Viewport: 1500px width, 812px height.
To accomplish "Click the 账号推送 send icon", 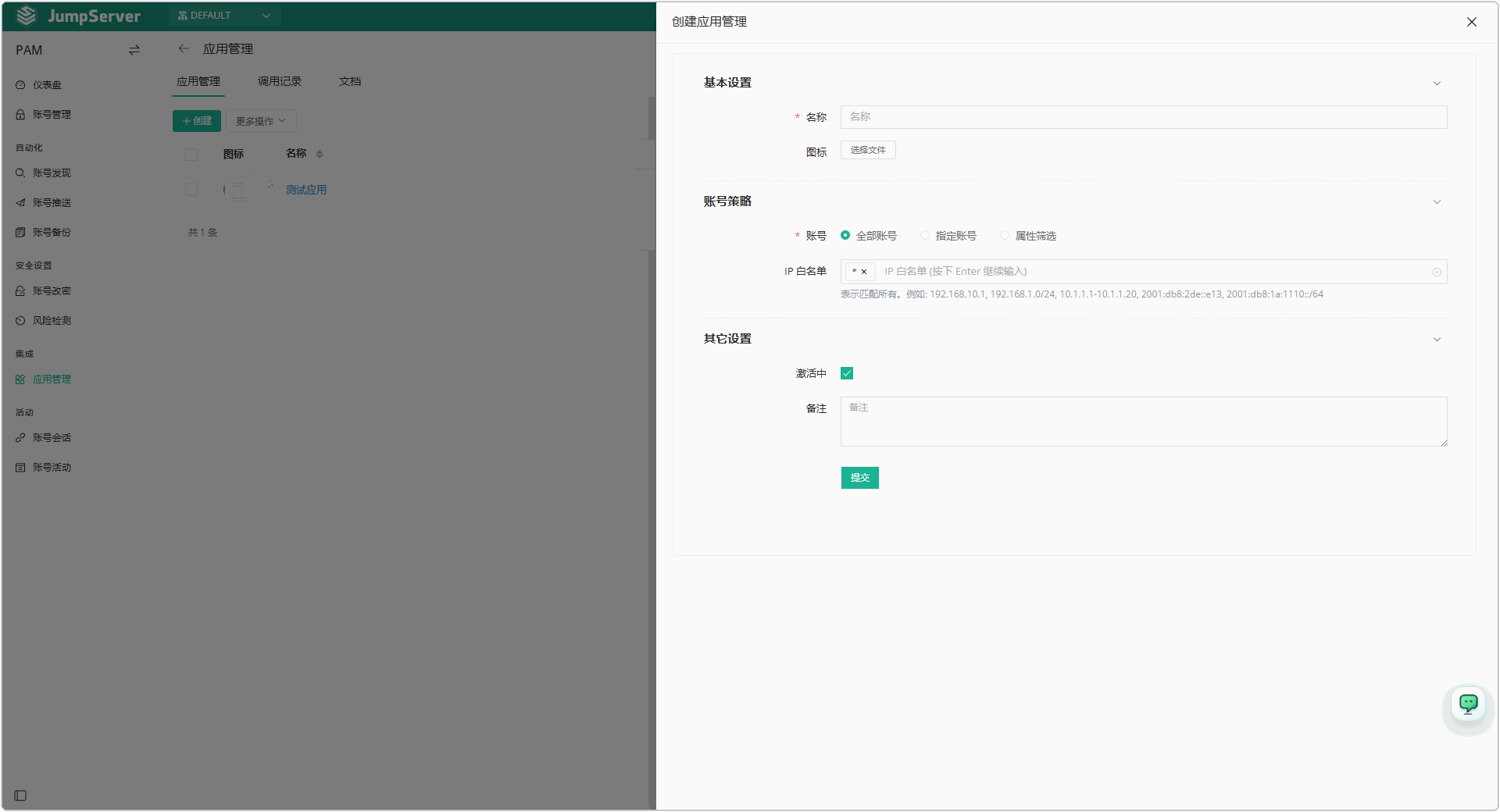I will pos(20,203).
